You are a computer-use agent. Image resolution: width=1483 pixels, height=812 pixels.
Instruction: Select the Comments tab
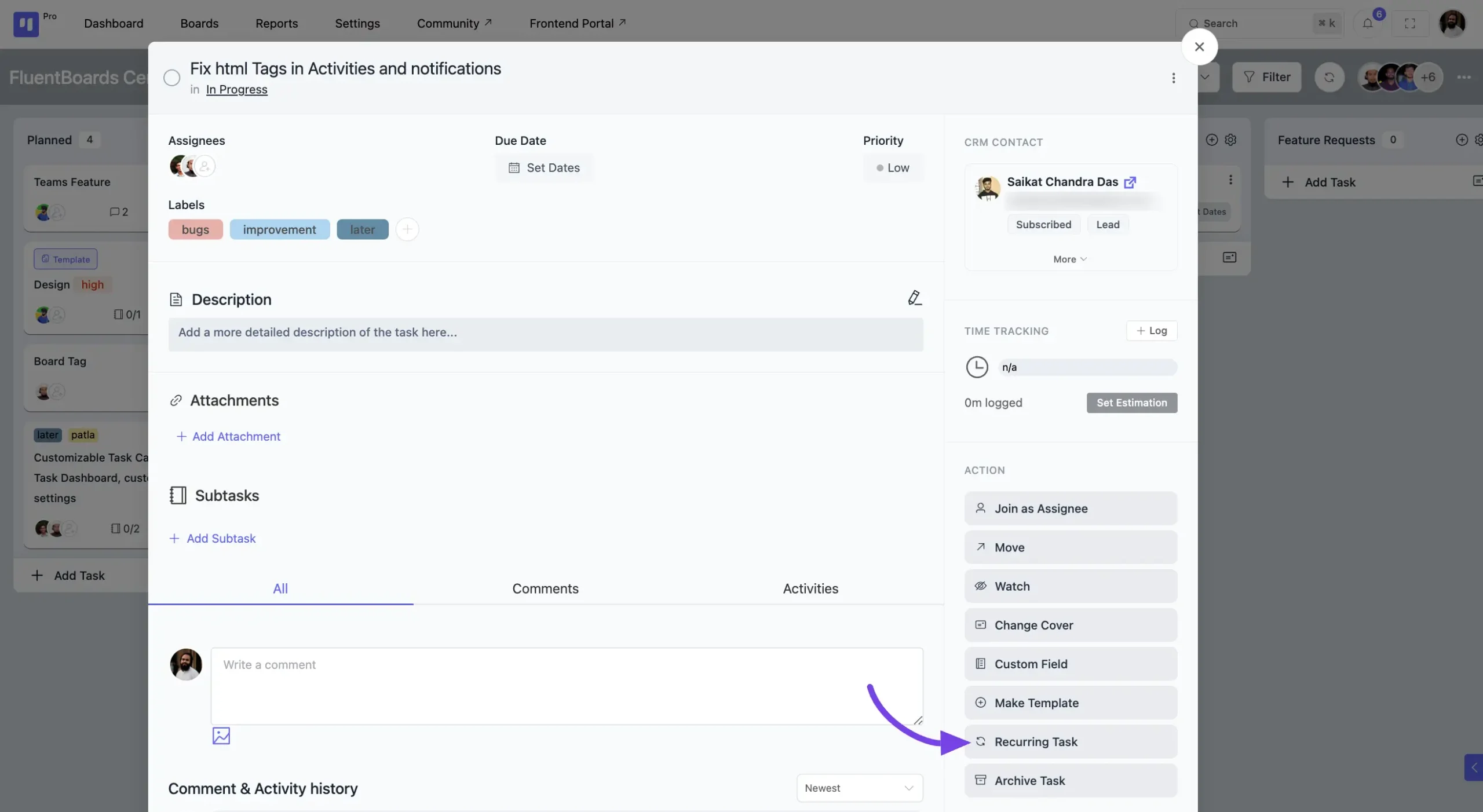click(546, 587)
